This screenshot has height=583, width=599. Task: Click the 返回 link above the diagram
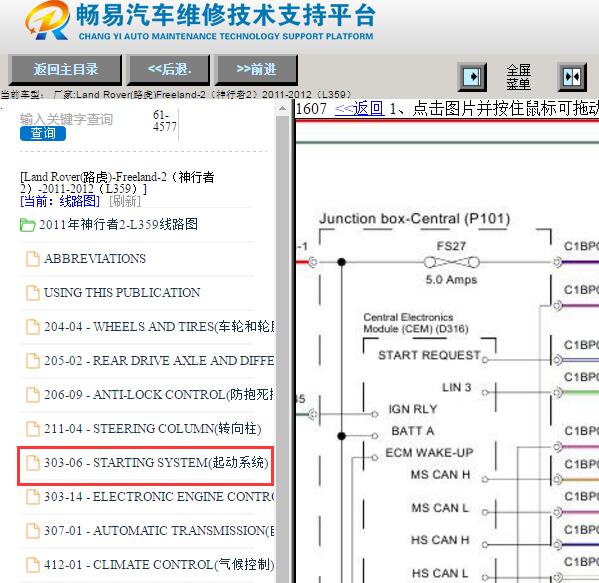[x=359, y=109]
